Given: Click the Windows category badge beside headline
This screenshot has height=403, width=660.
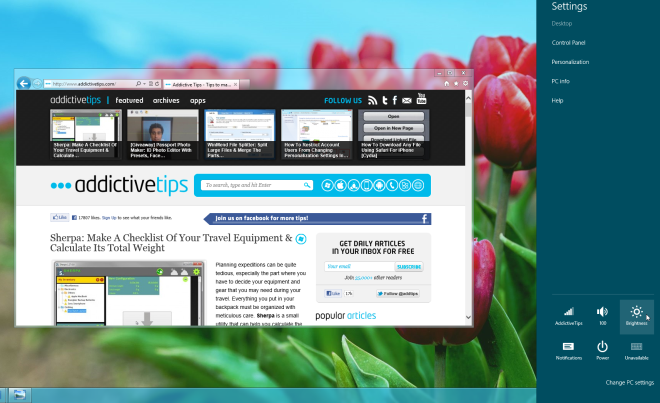Looking at the screenshot, I should pos(301,239).
